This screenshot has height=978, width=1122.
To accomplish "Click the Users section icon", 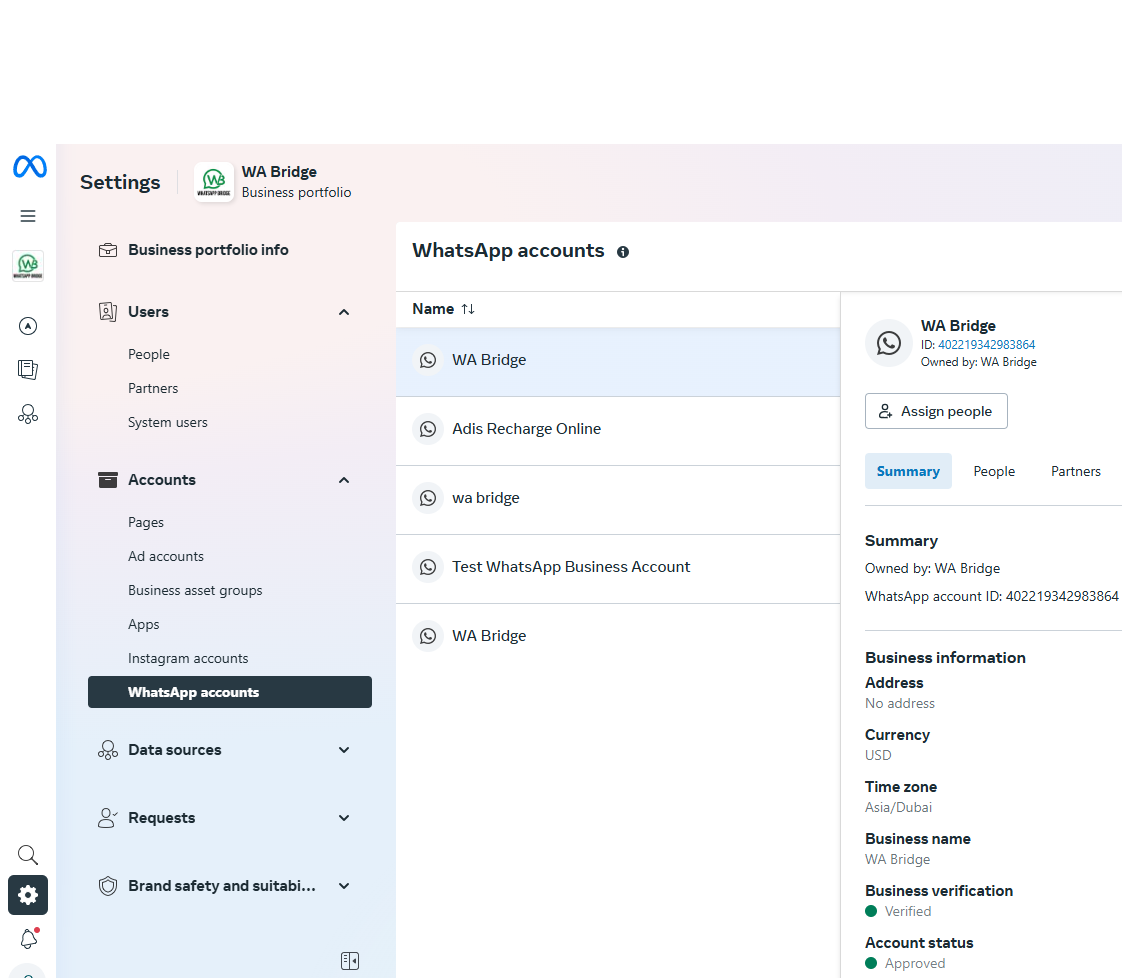I will tap(108, 312).
